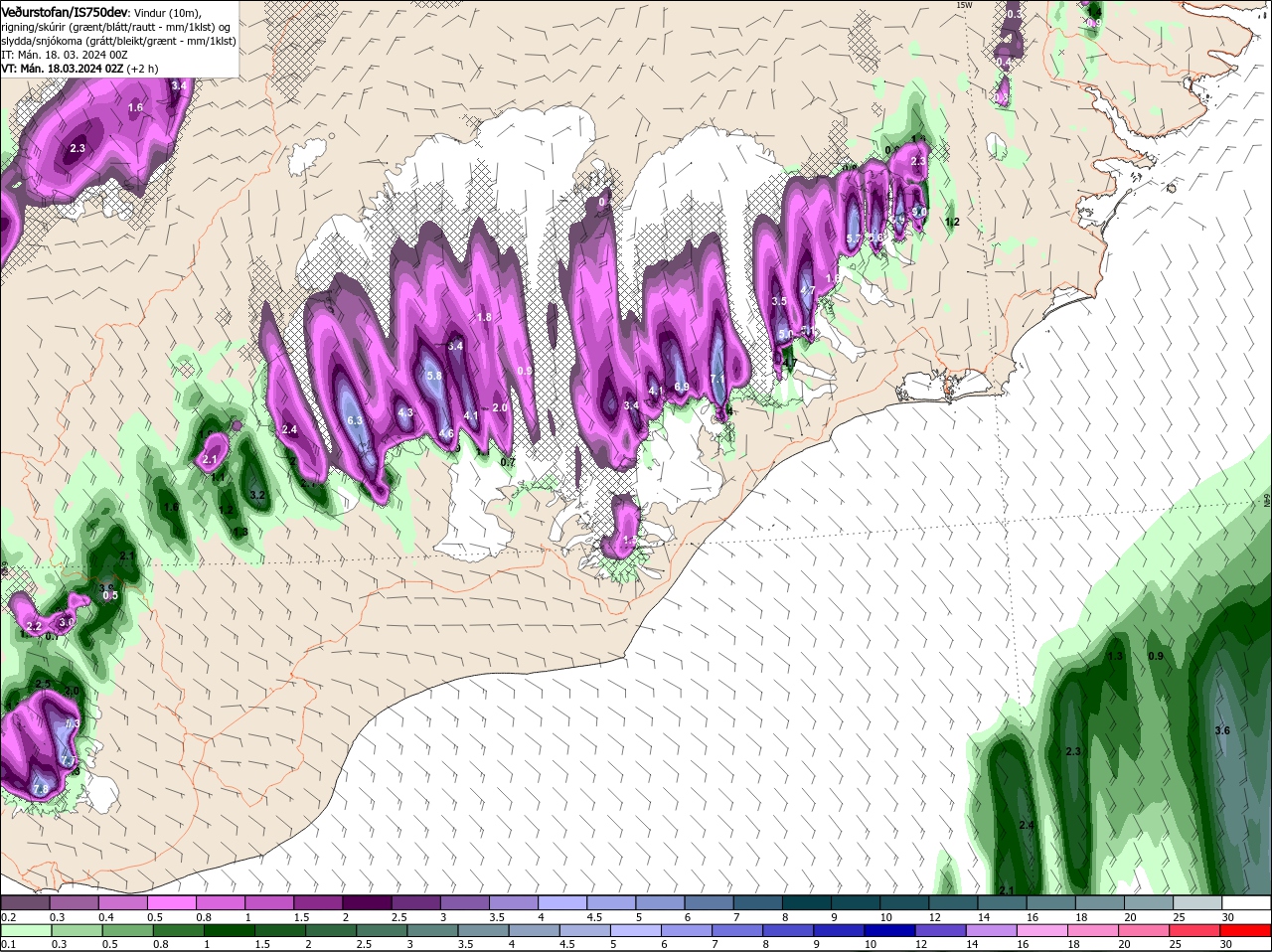This screenshot has height=952, width=1272.
Task: Click the '30' label on the lower scale
Action: [1228, 944]
